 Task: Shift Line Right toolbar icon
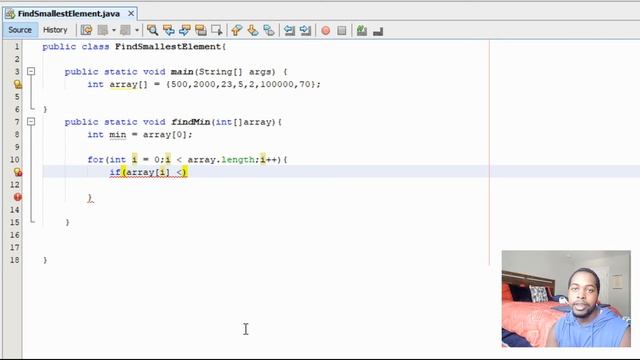pos(305,30)
